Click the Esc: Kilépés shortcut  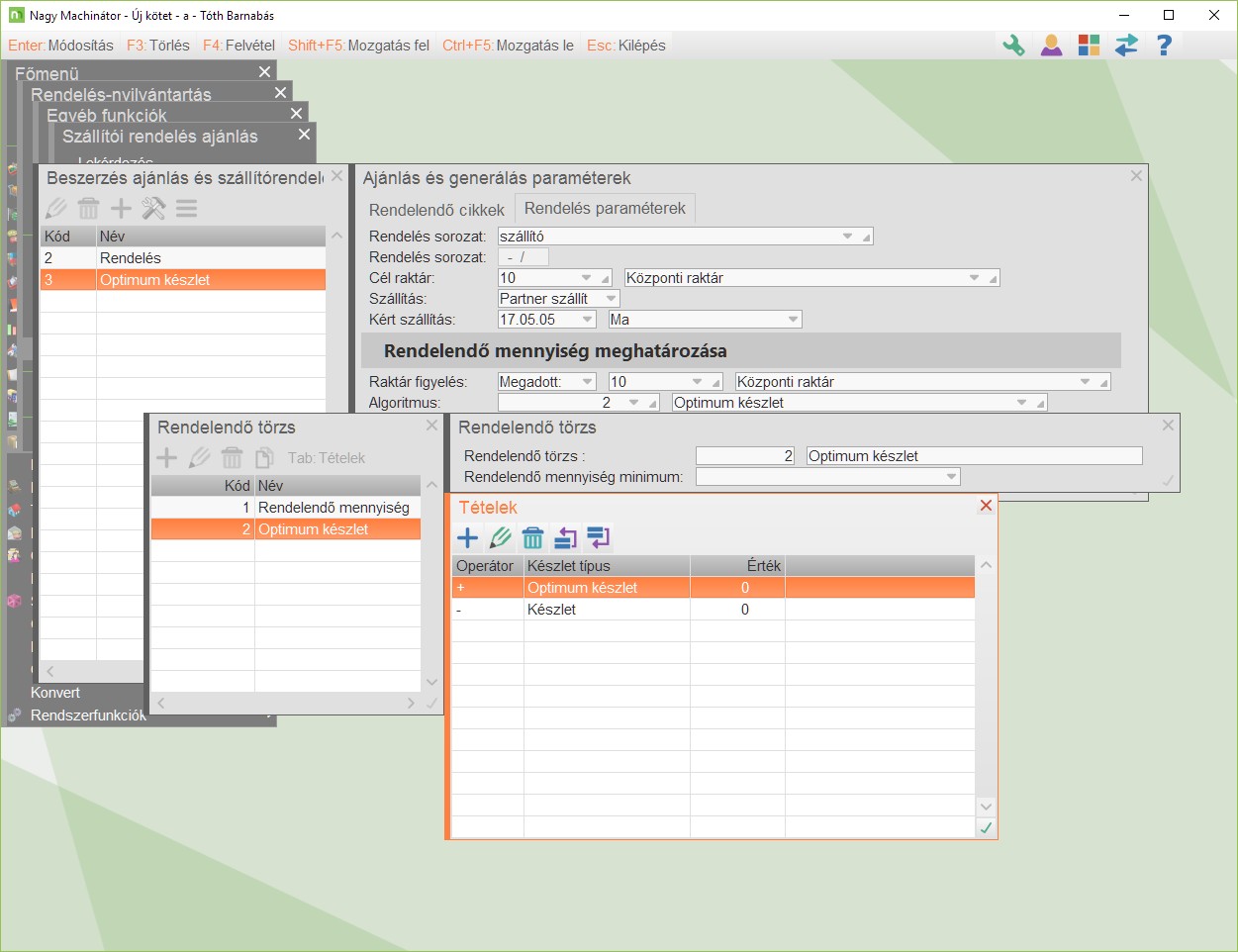(625, 46)
